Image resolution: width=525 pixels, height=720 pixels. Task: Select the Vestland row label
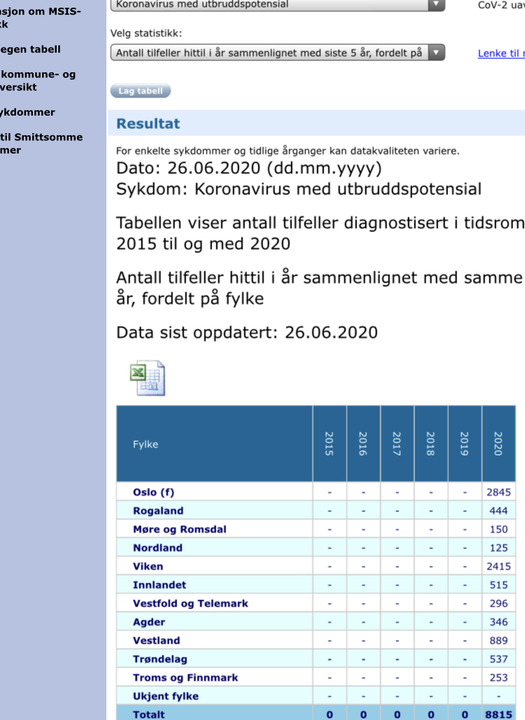click(156, 640)
